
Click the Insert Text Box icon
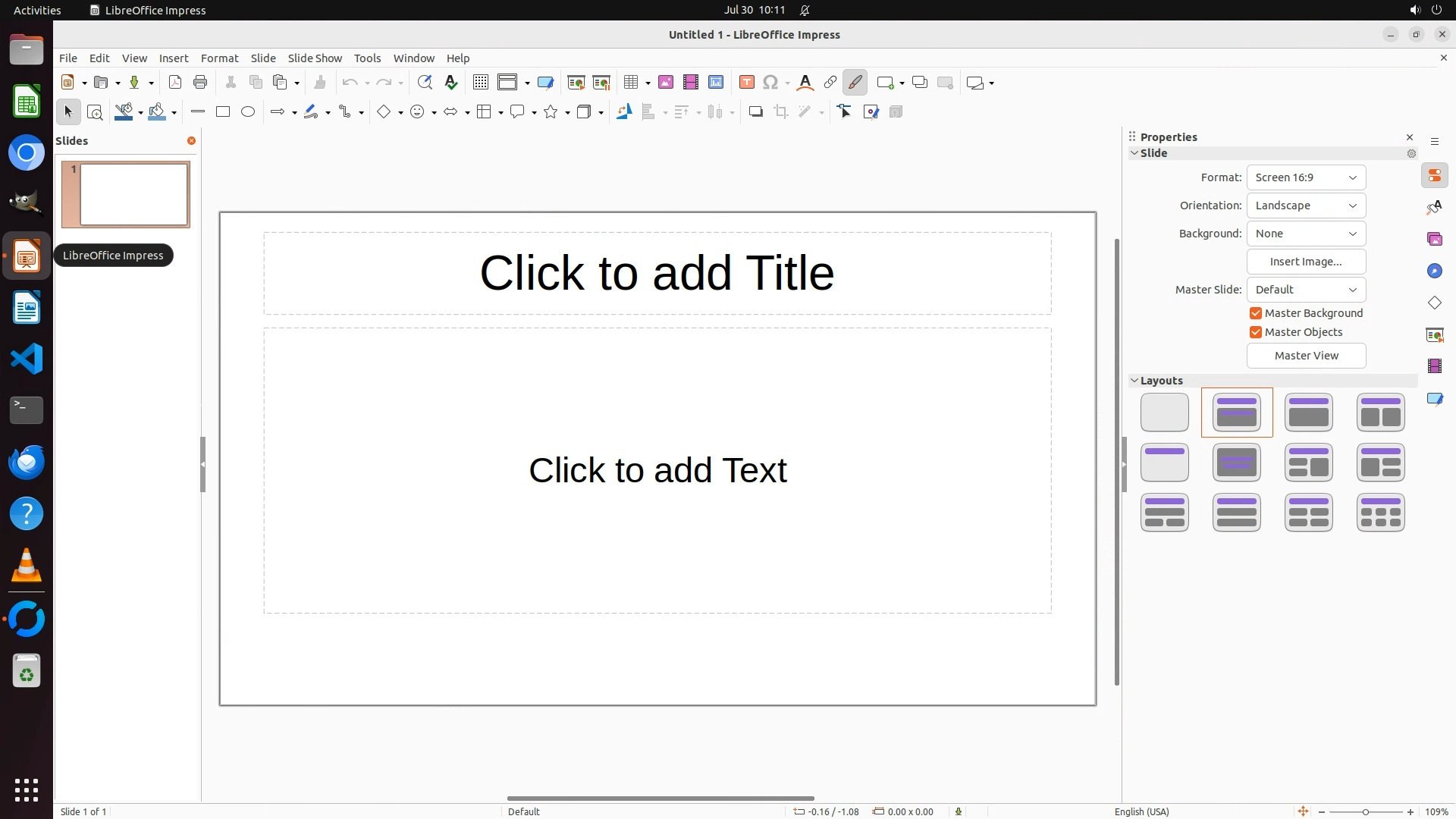746,83
